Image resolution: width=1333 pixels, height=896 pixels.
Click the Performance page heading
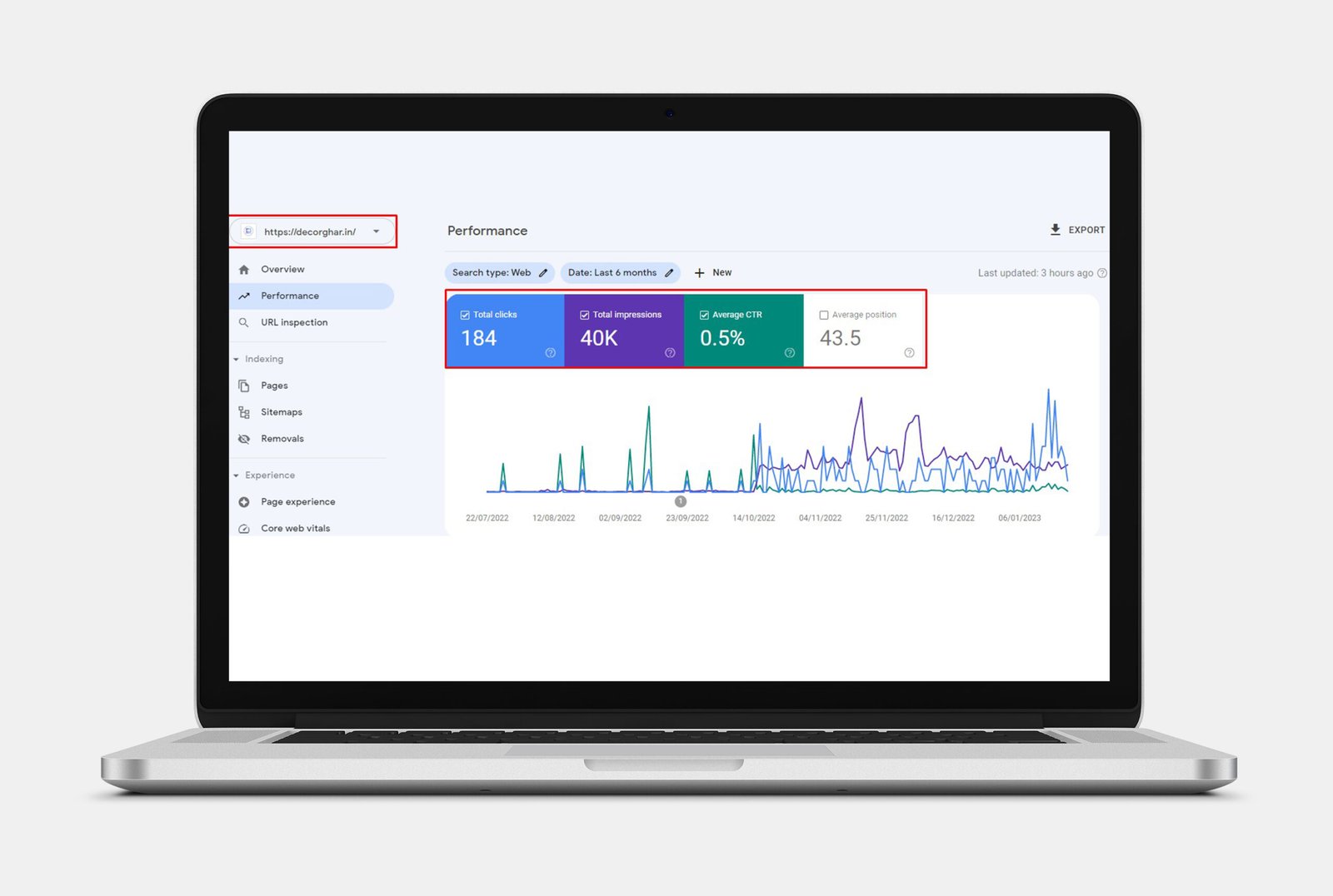487,231
